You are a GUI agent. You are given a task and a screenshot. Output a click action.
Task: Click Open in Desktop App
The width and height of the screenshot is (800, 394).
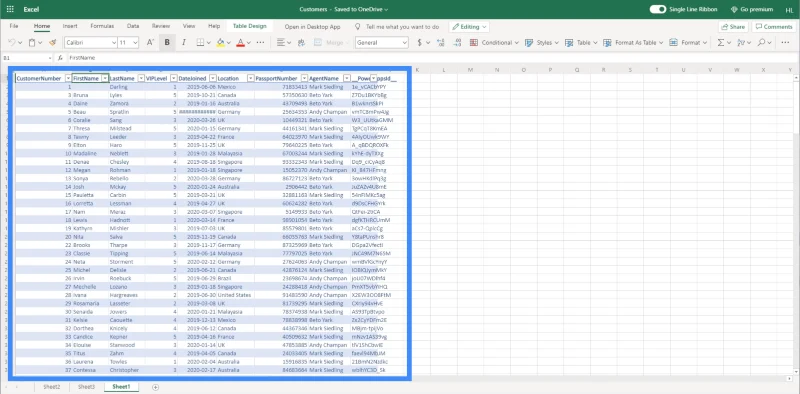pyautogui.click(x=312, y=27)
